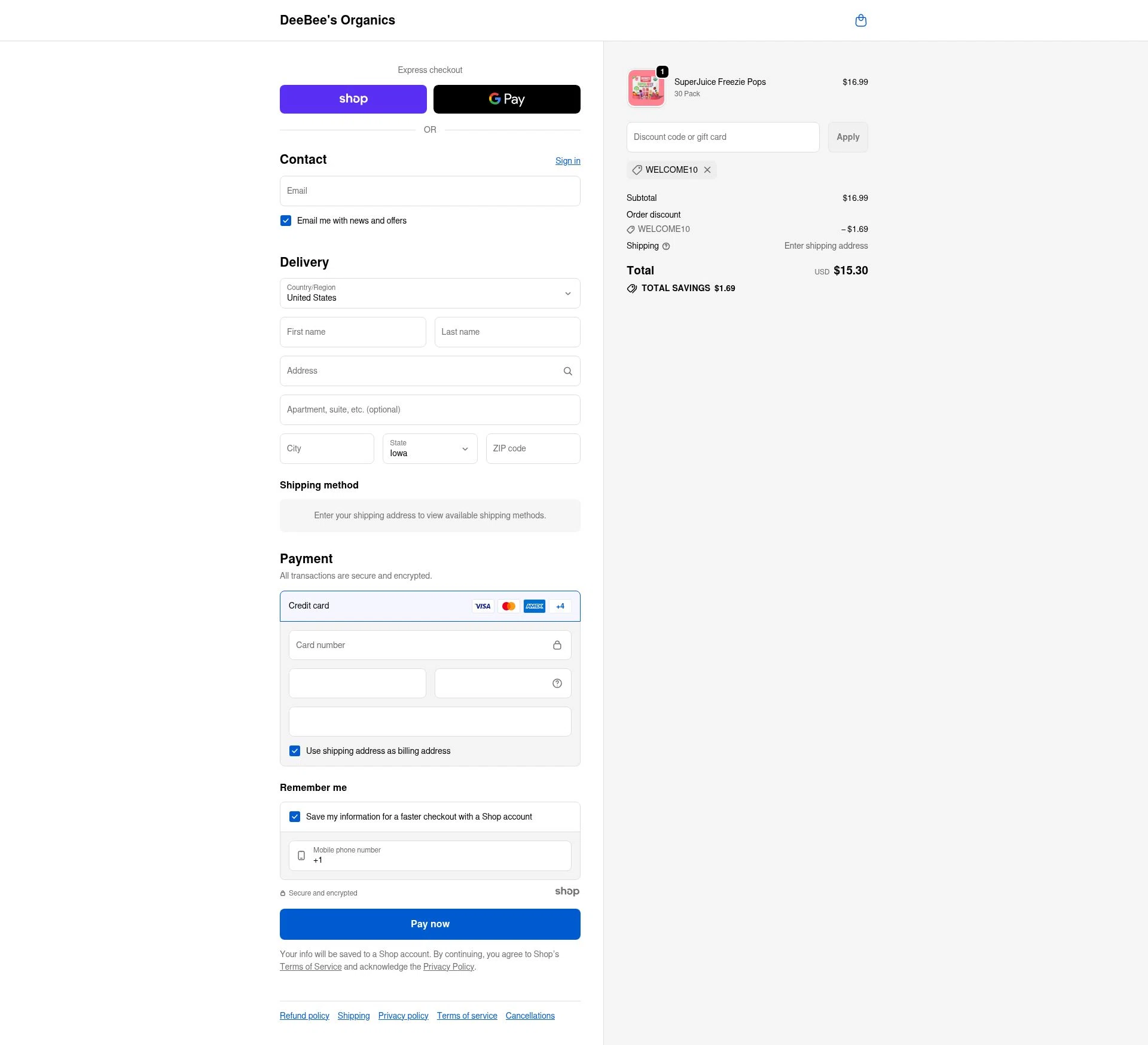Toggle Use shipping address as billing address
1148x1045 pixels.
click(295, 751)
